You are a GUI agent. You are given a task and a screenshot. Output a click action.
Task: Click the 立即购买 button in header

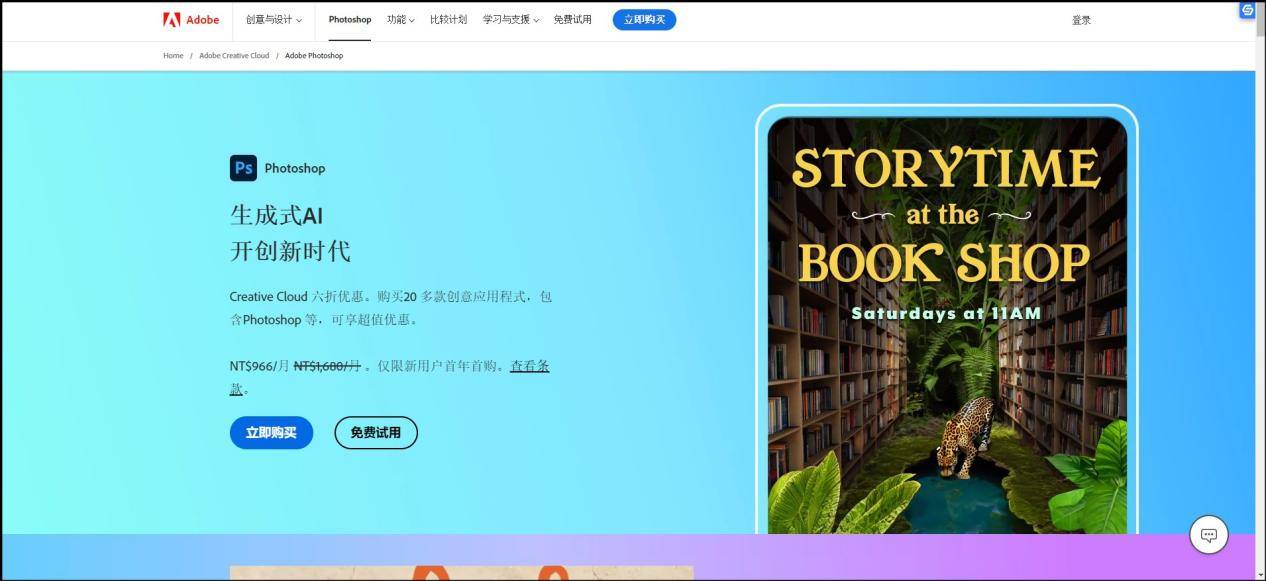tap(644, 20)
